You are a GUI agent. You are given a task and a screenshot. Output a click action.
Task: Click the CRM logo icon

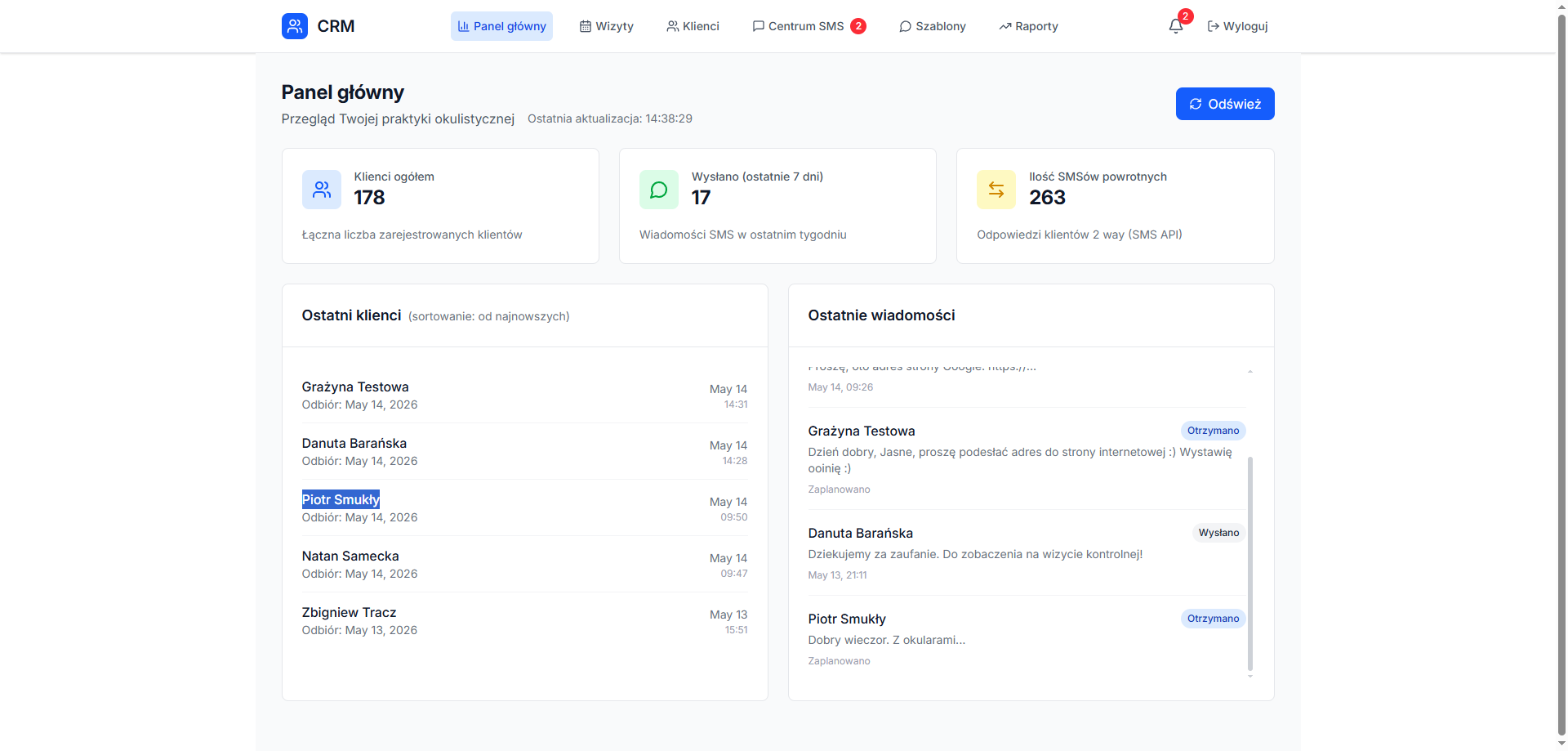tap(295, 26)
